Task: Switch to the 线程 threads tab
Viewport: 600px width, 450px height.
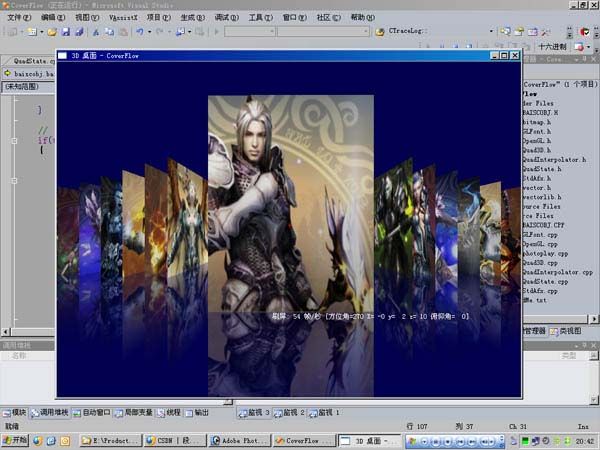Action: click(169, 412)
